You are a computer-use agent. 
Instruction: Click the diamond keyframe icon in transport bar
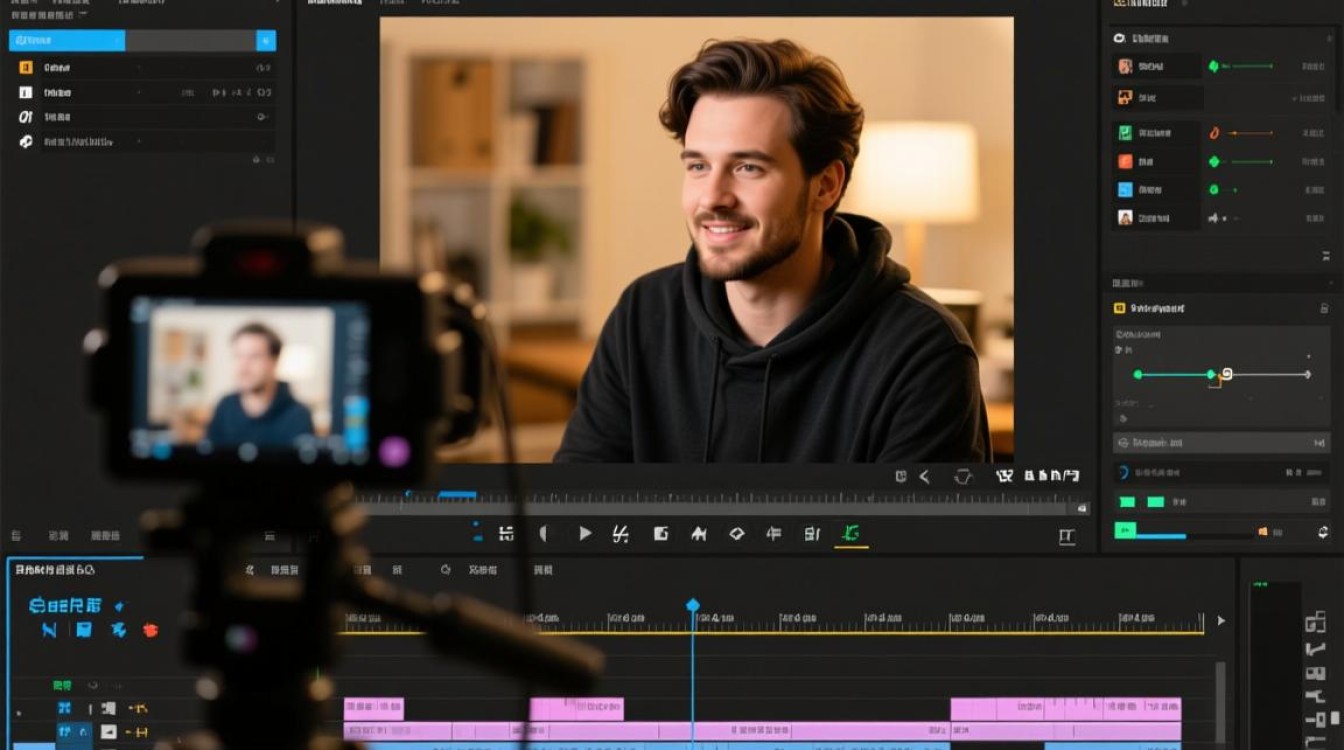point(737,534)
